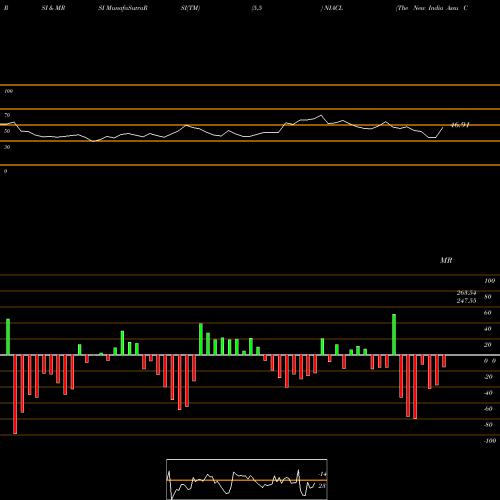Click the MR label above the bar chart

pos(446,260)
